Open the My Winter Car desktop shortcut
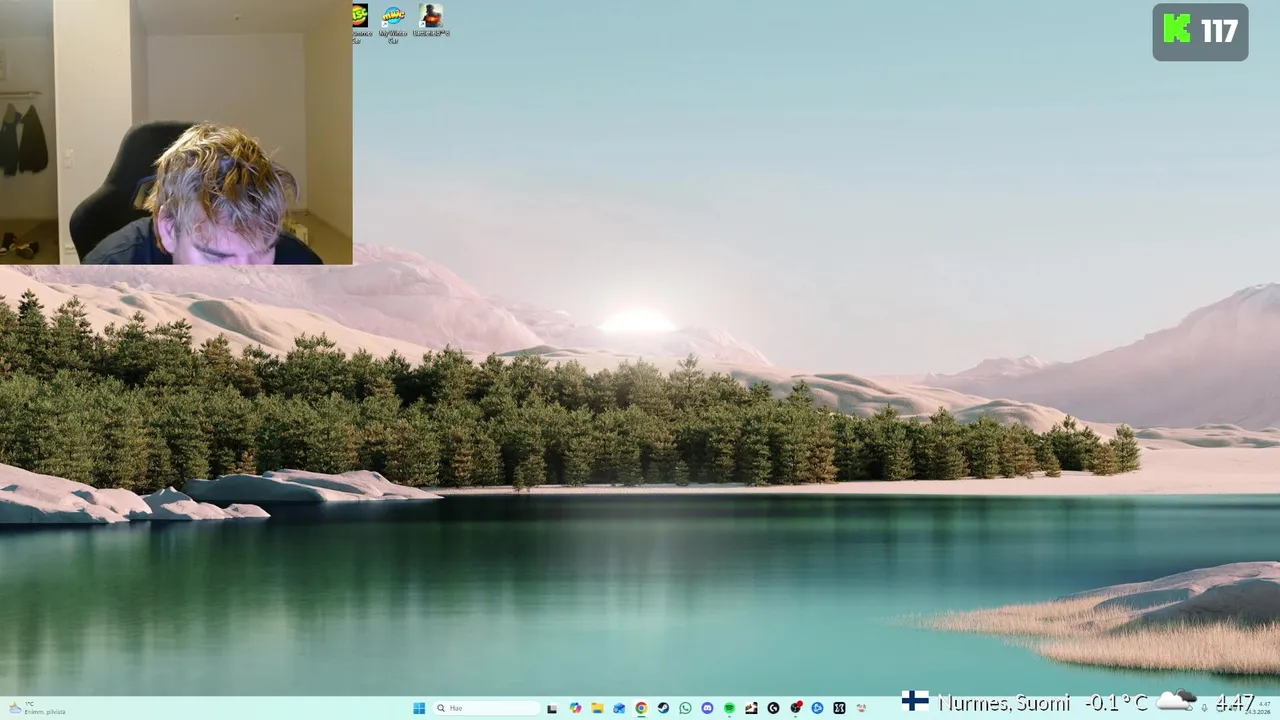Viewport: 1280px width, 720px height. coord(393,23)
